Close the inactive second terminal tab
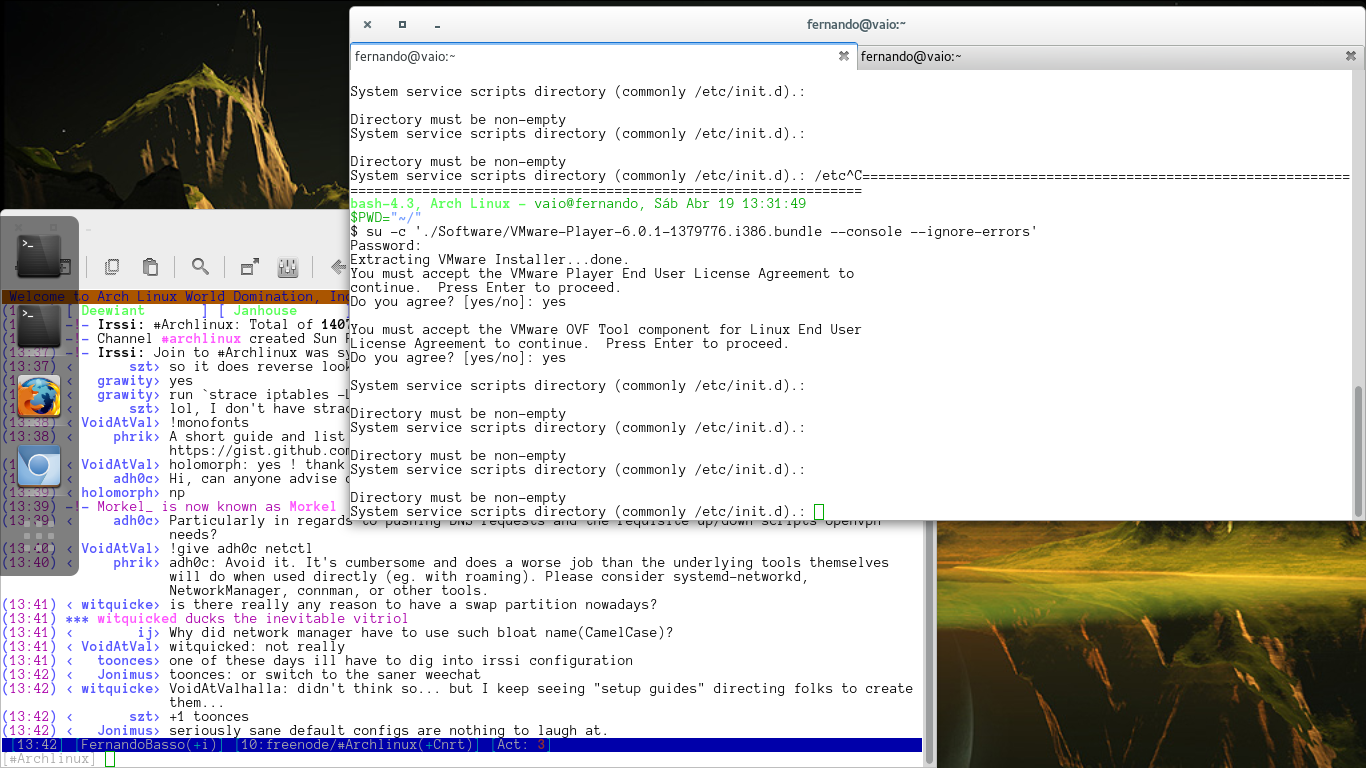The width and height of the screenshot is (1366, 768). [1350, 57]
